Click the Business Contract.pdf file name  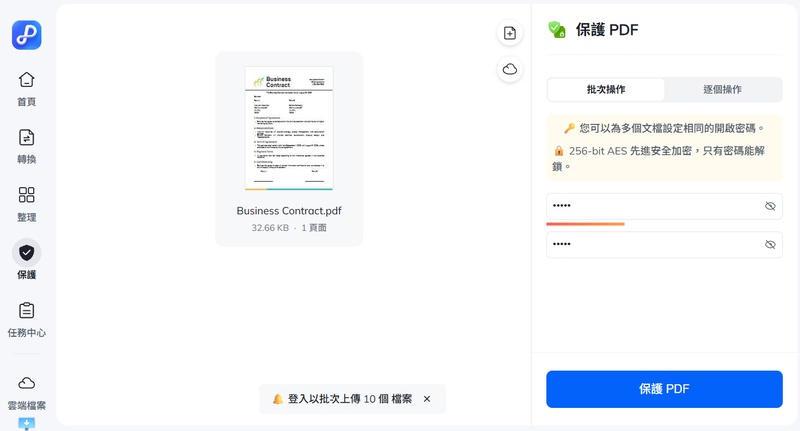tap(289, 211)
